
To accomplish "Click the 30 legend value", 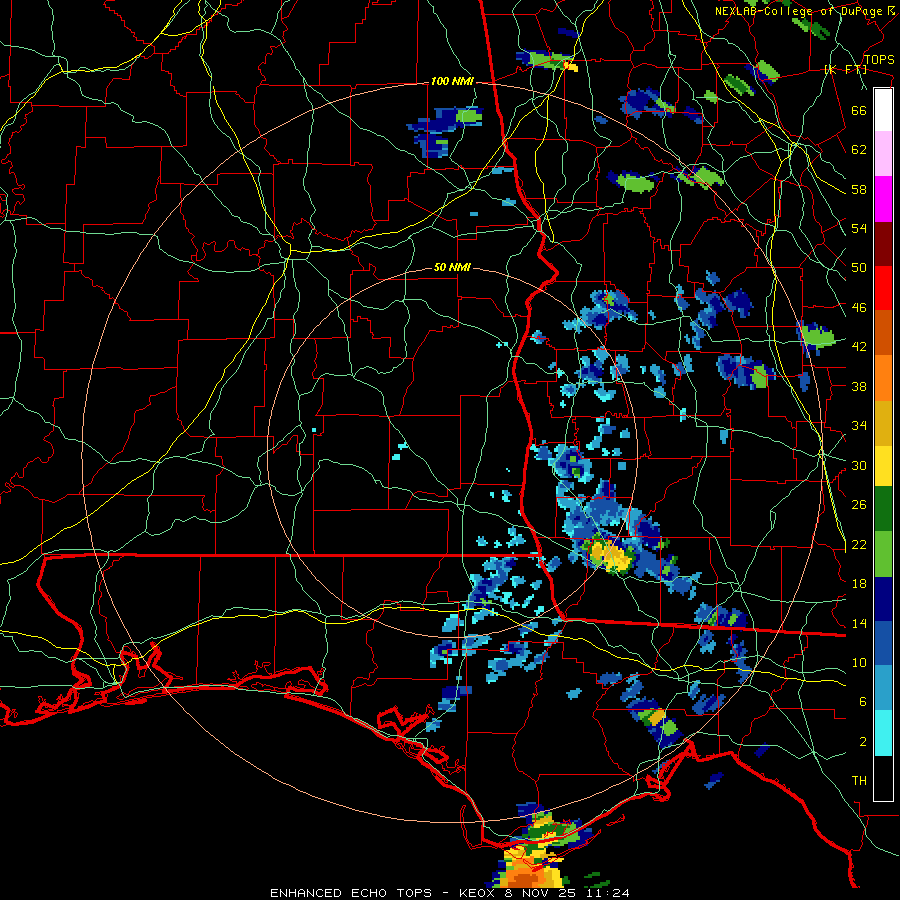I will [859, 465].
